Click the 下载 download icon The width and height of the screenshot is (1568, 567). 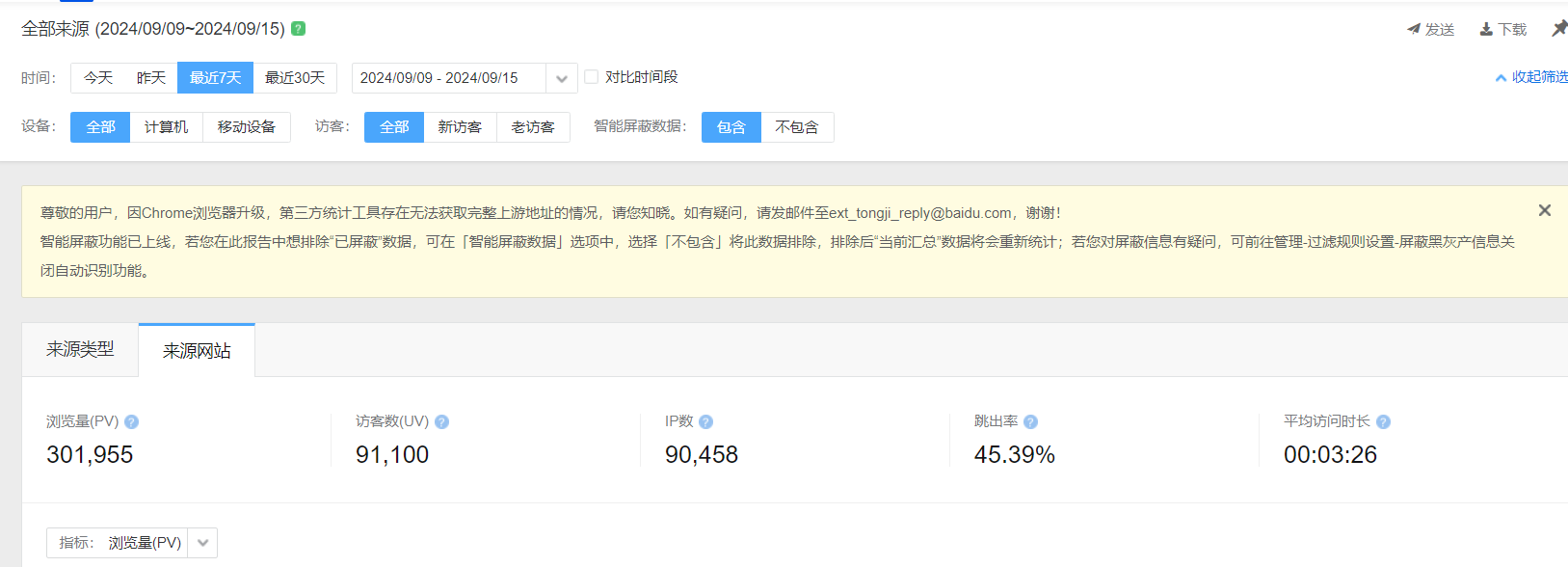pyautogui.click(x=1486, y=29)
